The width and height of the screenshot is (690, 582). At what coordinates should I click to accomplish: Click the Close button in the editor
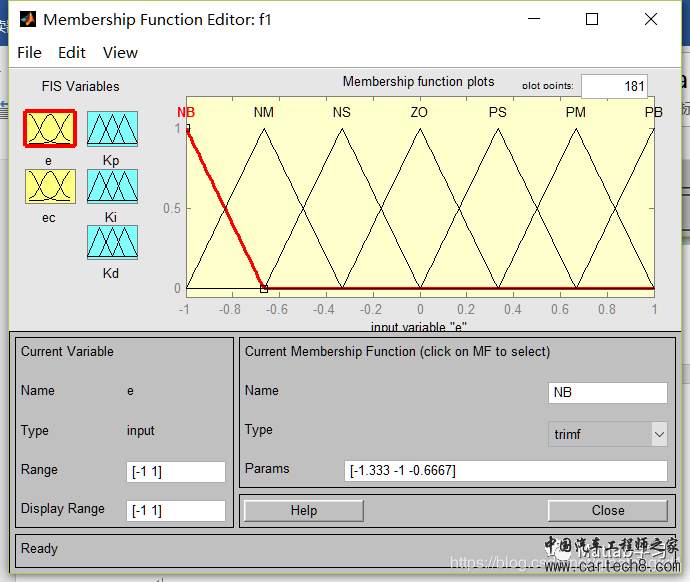(x=608, y=510)
